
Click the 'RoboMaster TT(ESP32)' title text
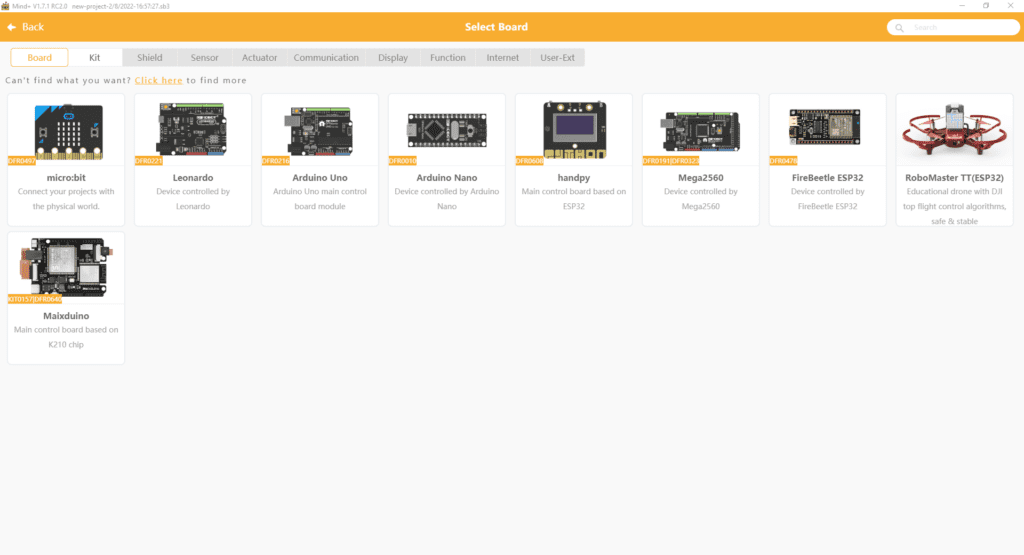pyautogui.click(x=954, y=178)
